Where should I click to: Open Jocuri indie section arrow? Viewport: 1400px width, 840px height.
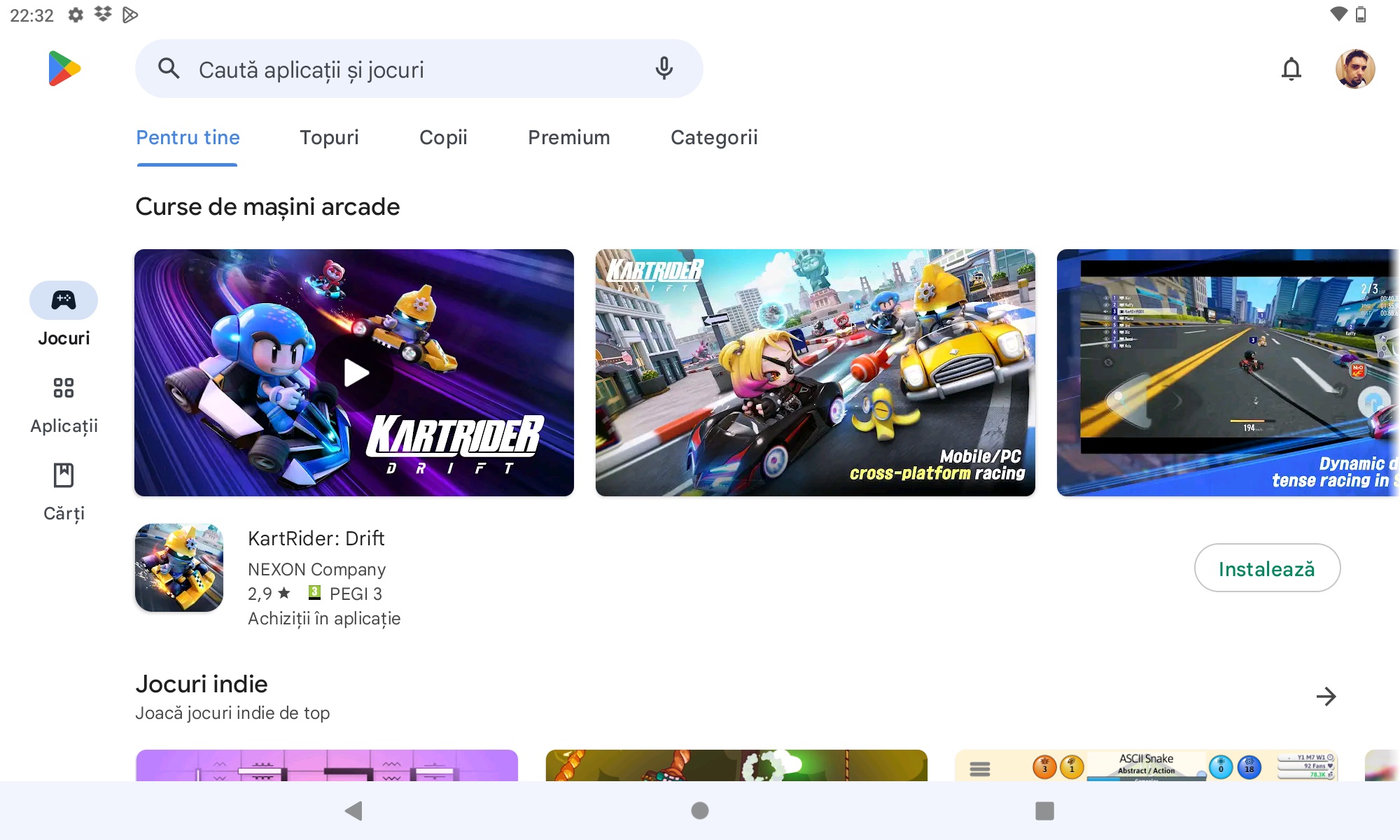click(x=1326, y=696)
